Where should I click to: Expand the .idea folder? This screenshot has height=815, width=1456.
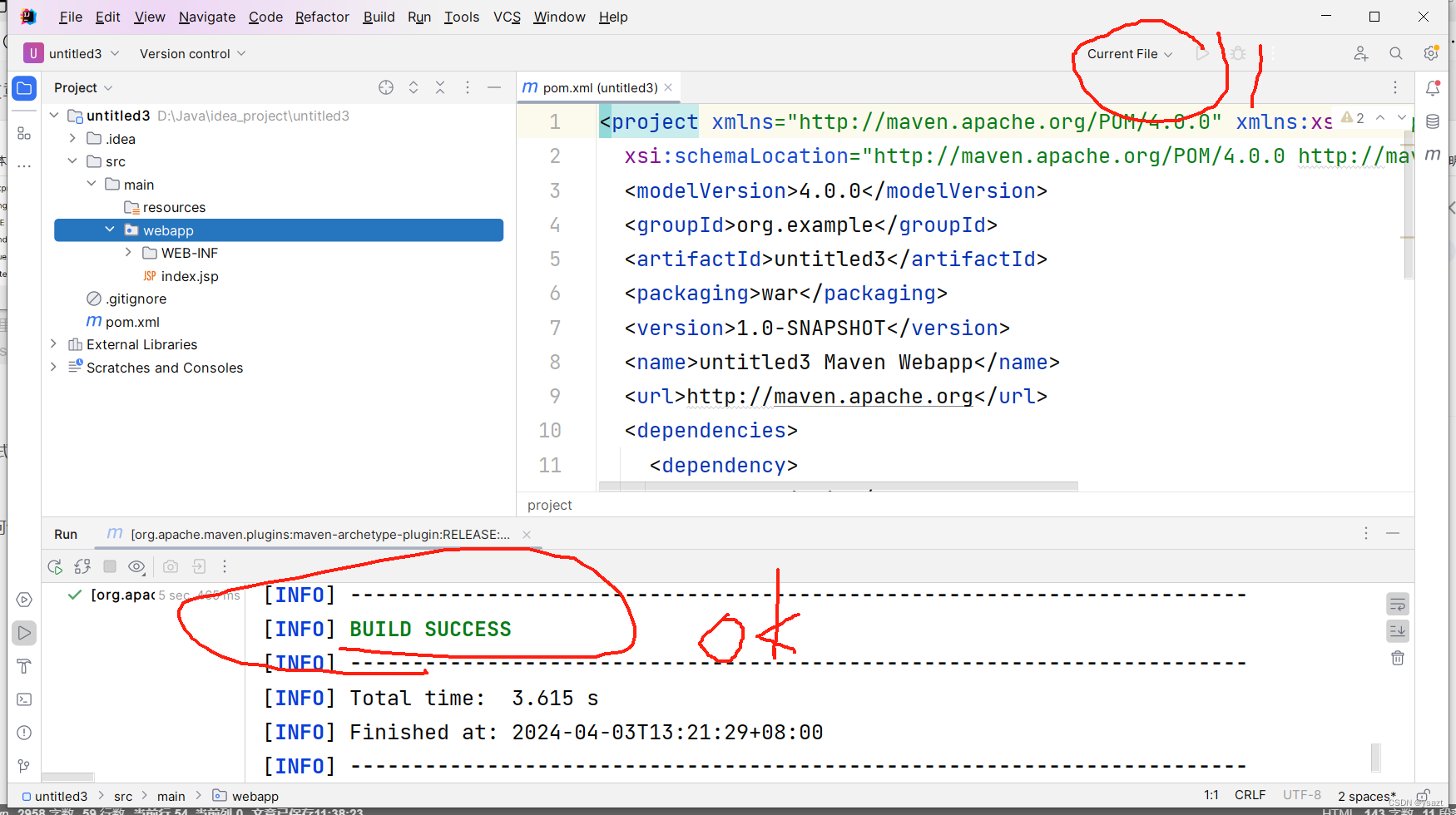72,138
